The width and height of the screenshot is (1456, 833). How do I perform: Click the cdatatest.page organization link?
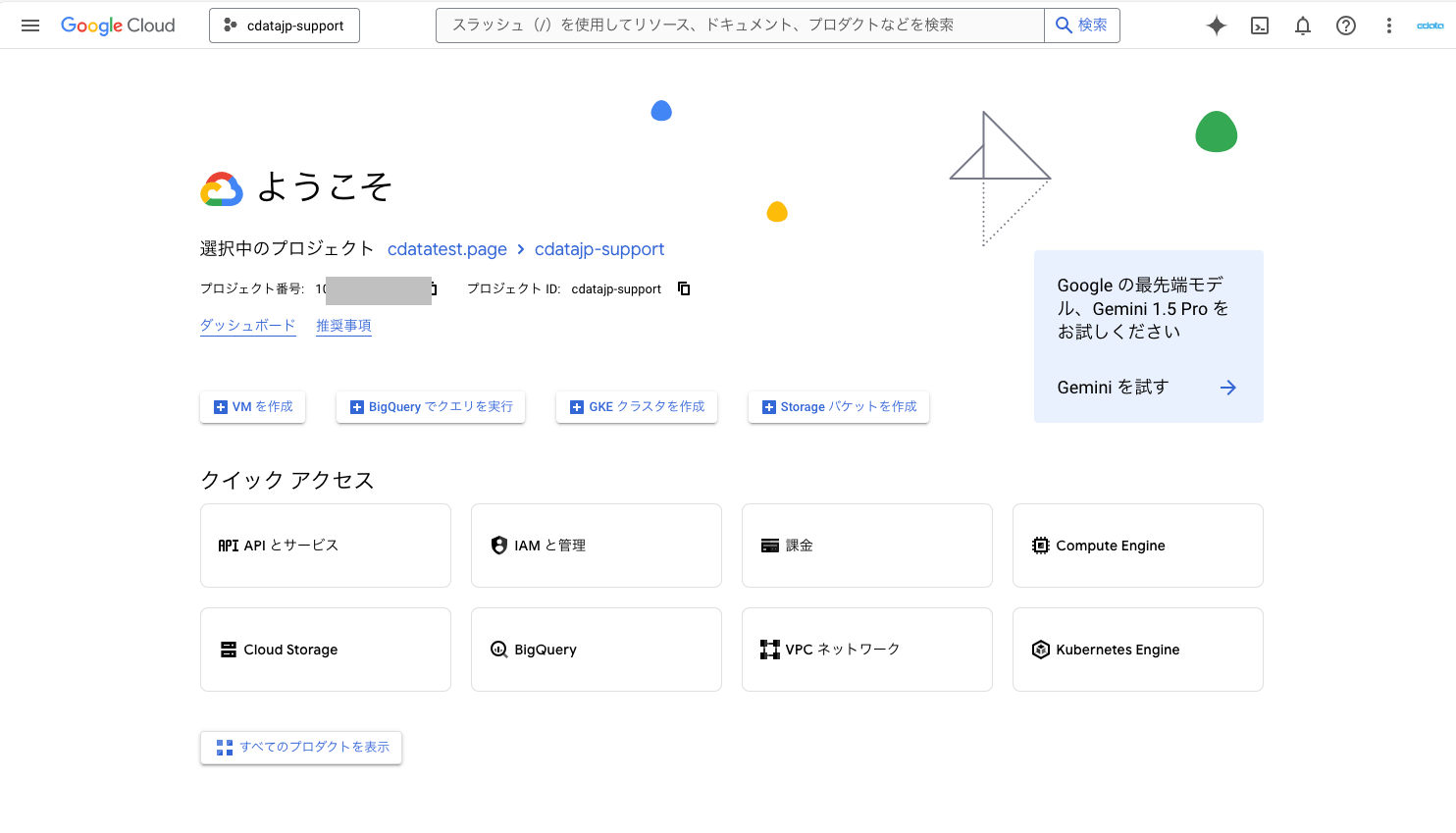pyautogui.click(x=447, y=249)
